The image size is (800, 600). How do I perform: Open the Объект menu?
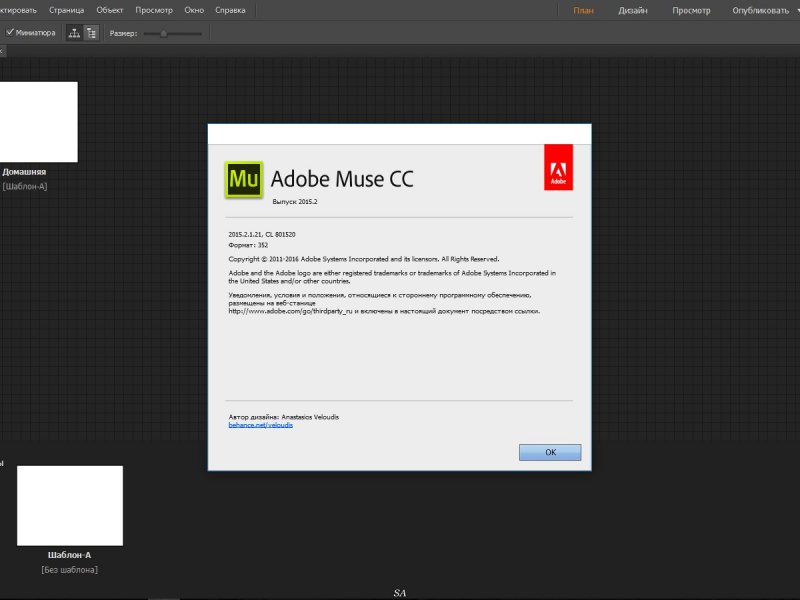point(110,10)
